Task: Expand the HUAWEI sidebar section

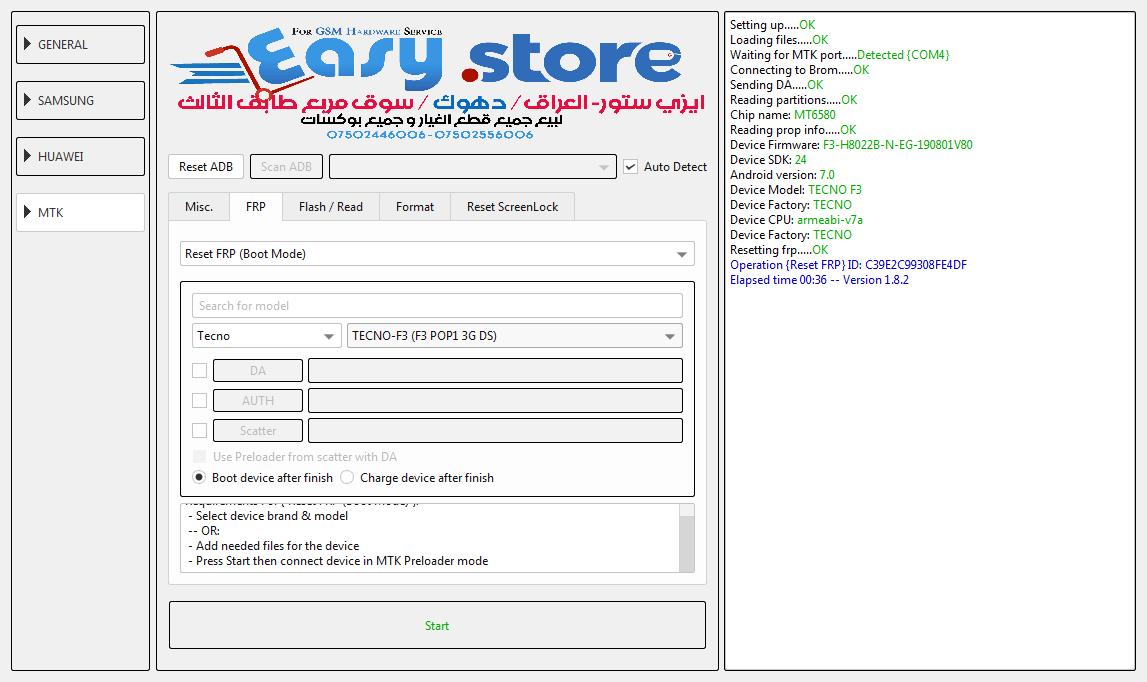Action: click(80, 157)
